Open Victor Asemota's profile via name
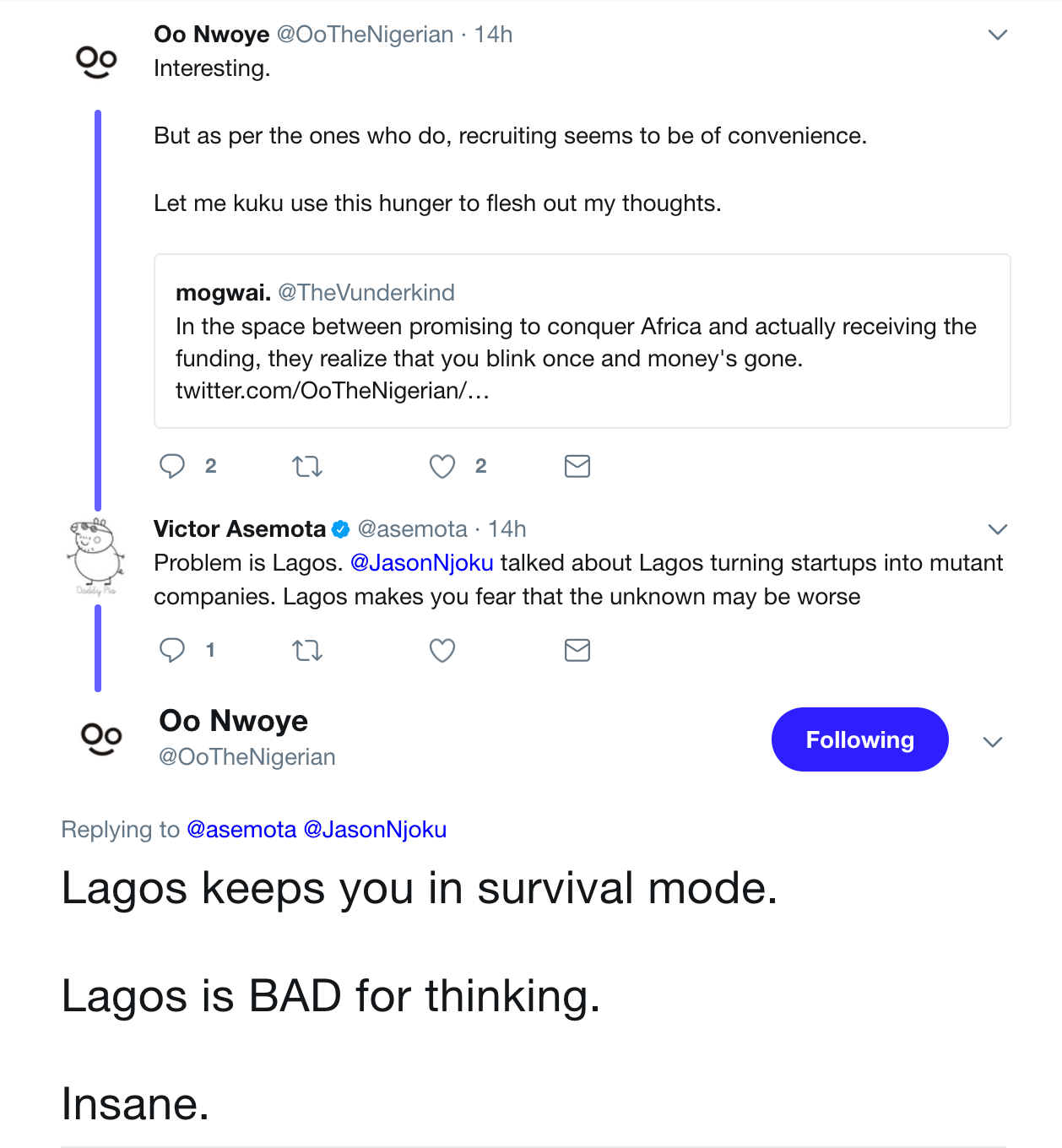Viewport: 1062px width, 1148px height. 240,529
